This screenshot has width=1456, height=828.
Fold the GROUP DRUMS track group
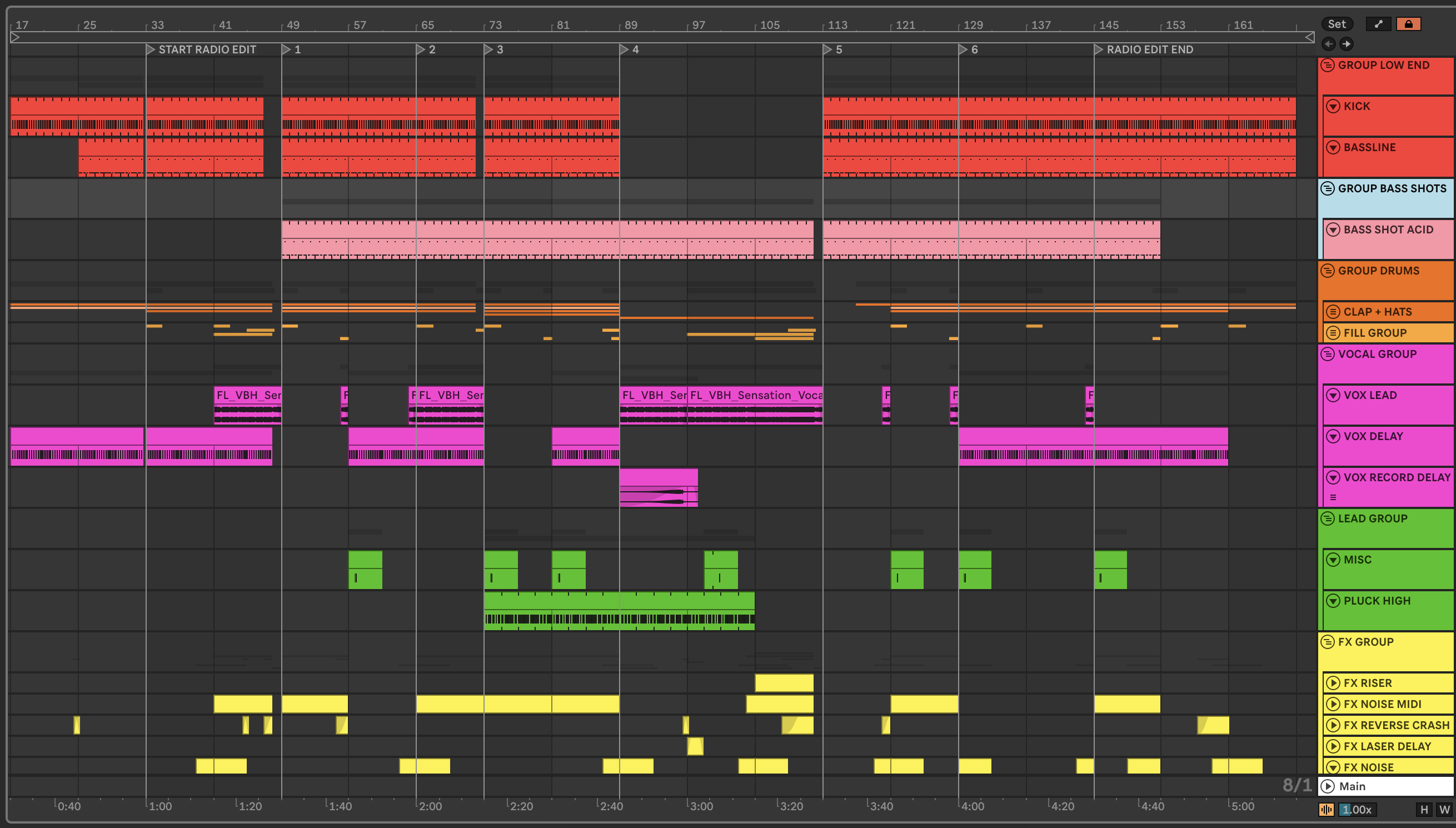[x=1328, y=271]
